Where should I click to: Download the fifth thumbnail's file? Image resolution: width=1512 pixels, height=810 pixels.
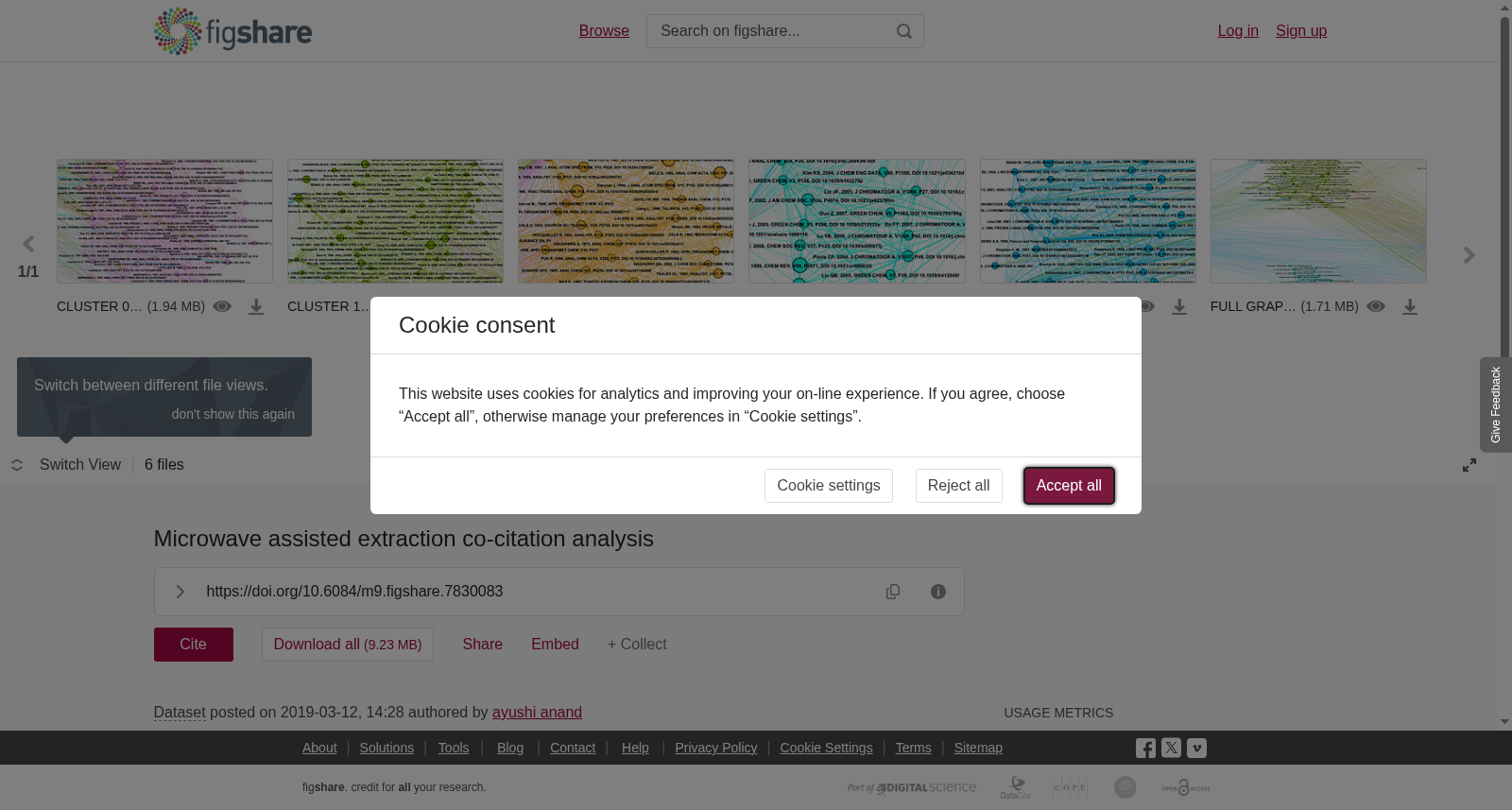coord(1179,307)
